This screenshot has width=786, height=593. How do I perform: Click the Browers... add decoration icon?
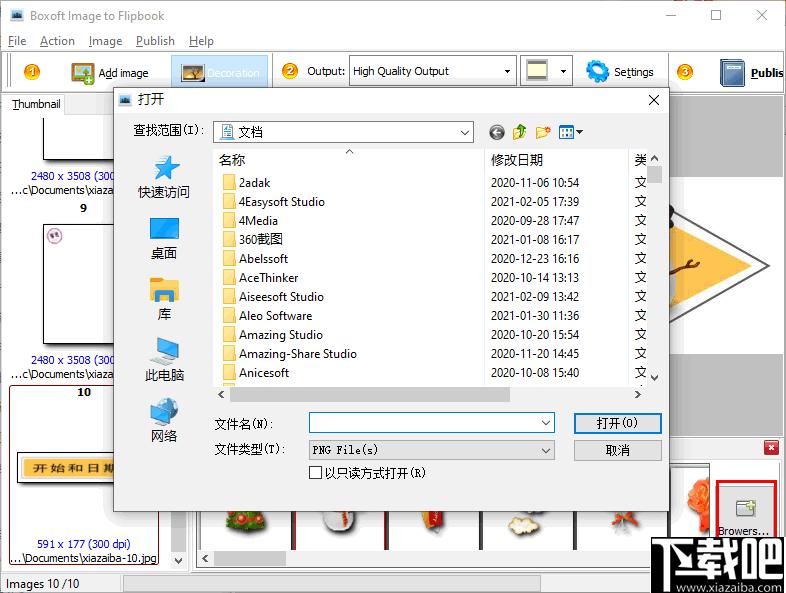[x=745, y=508]
